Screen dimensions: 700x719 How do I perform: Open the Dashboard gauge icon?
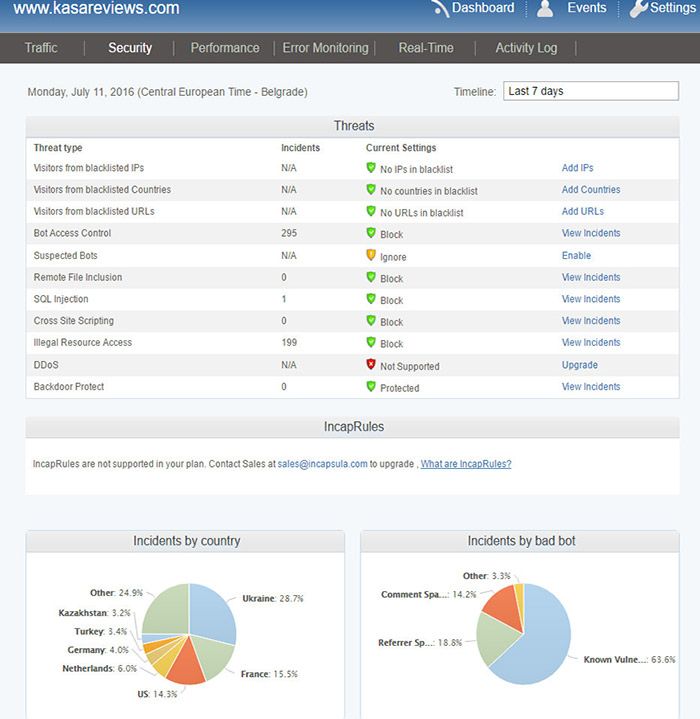point(439,9)
